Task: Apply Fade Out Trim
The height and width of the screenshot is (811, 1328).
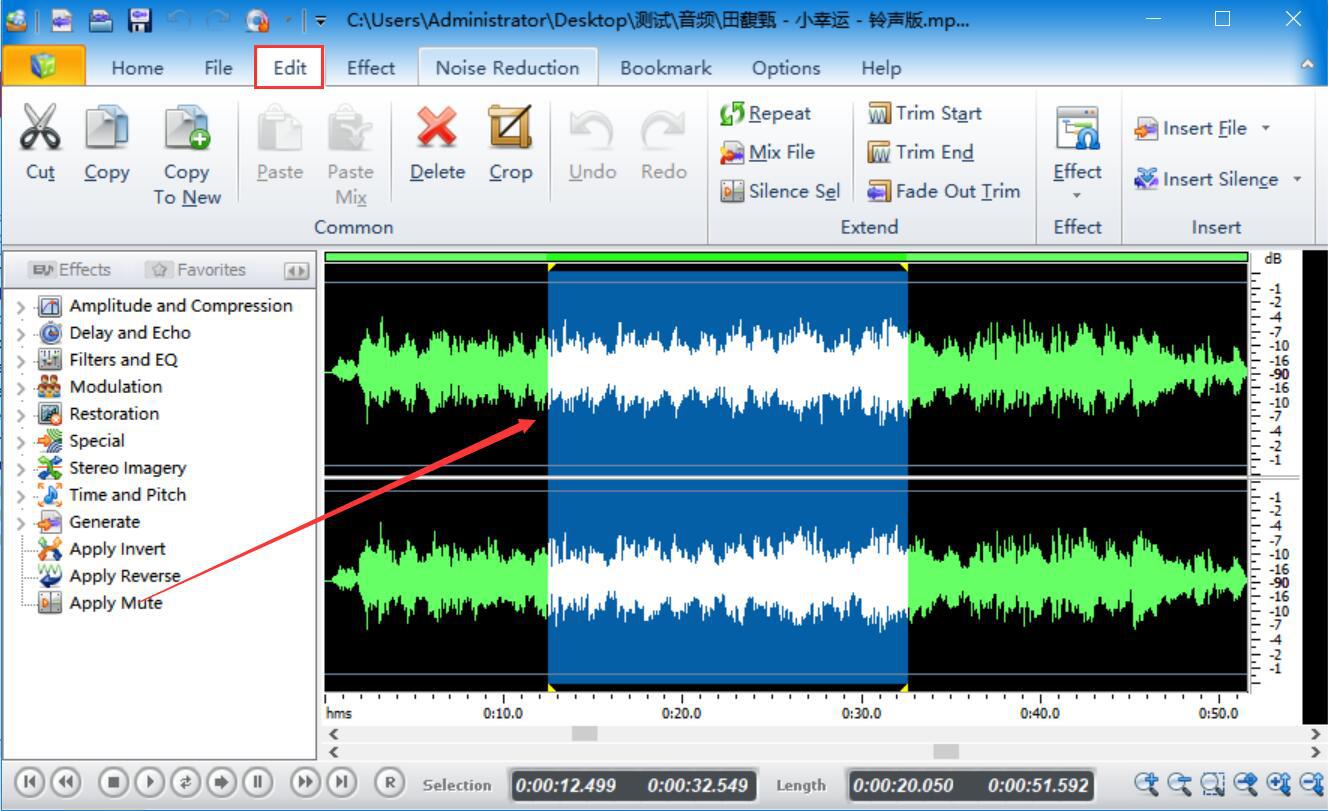Action: 942,191
